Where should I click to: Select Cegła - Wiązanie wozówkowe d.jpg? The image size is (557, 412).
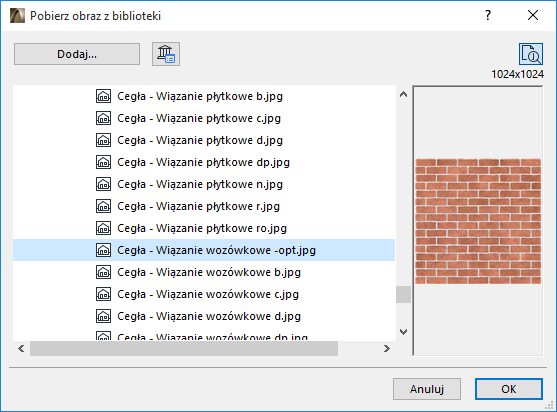tap(209, 316)
